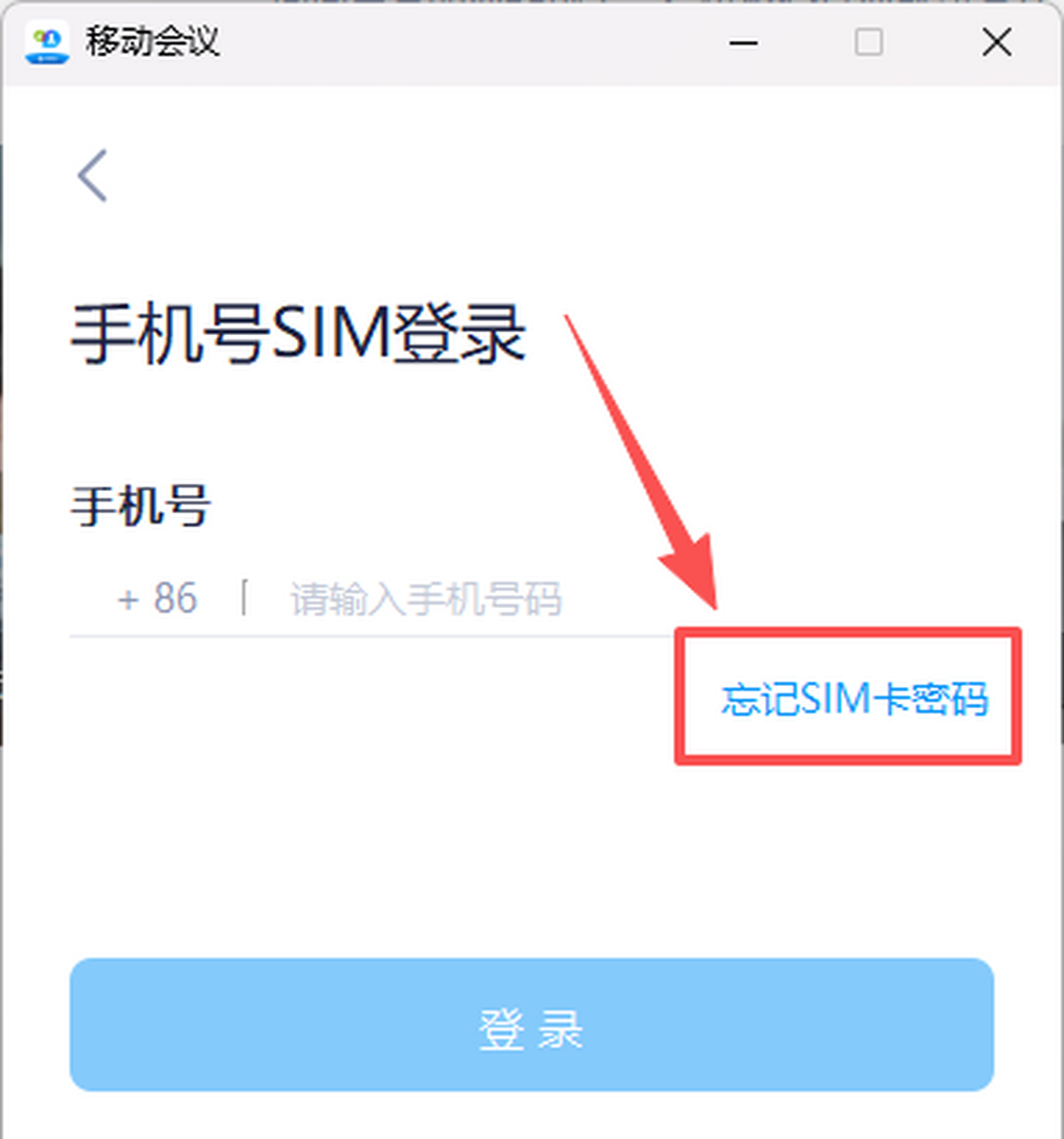The height and width of the screenshot is (1139, 1064).
Task: Click the empty title bar area
Action: tap(470, 43)
